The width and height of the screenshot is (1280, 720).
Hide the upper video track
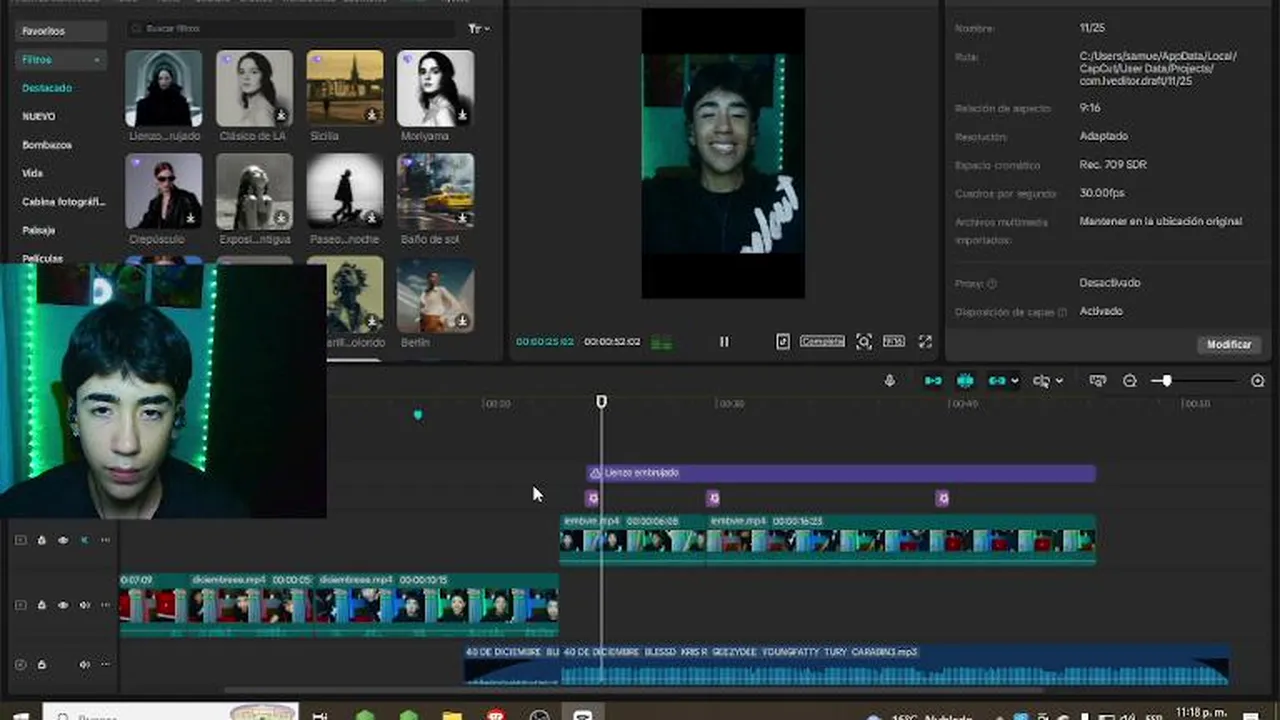pos(63,541)
